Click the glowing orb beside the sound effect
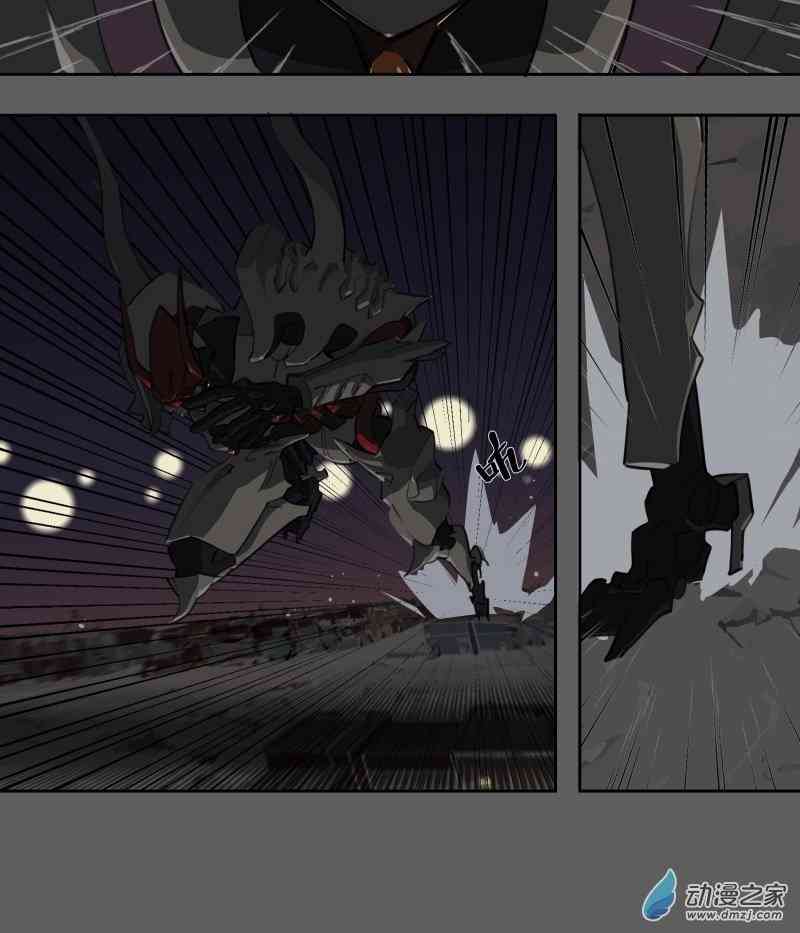The image size is (800, 933). tap(536, 451)
